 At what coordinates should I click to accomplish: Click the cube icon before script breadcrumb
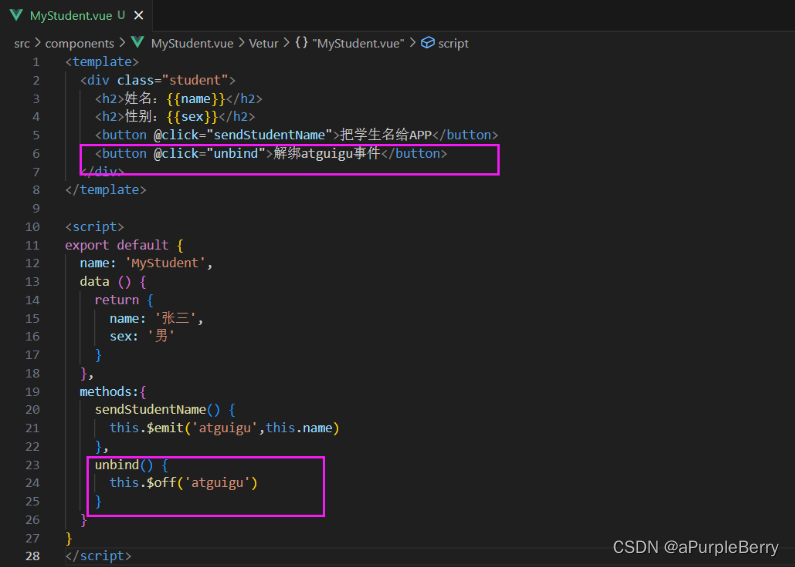click(428, 43)
